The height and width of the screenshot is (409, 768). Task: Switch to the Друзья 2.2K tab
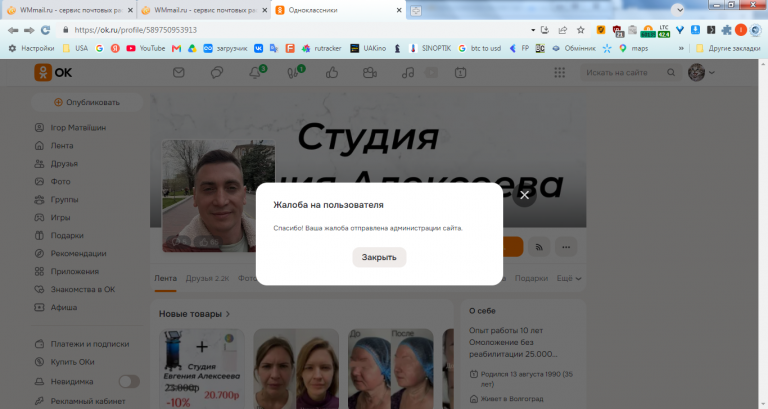[x=207, y=278]
